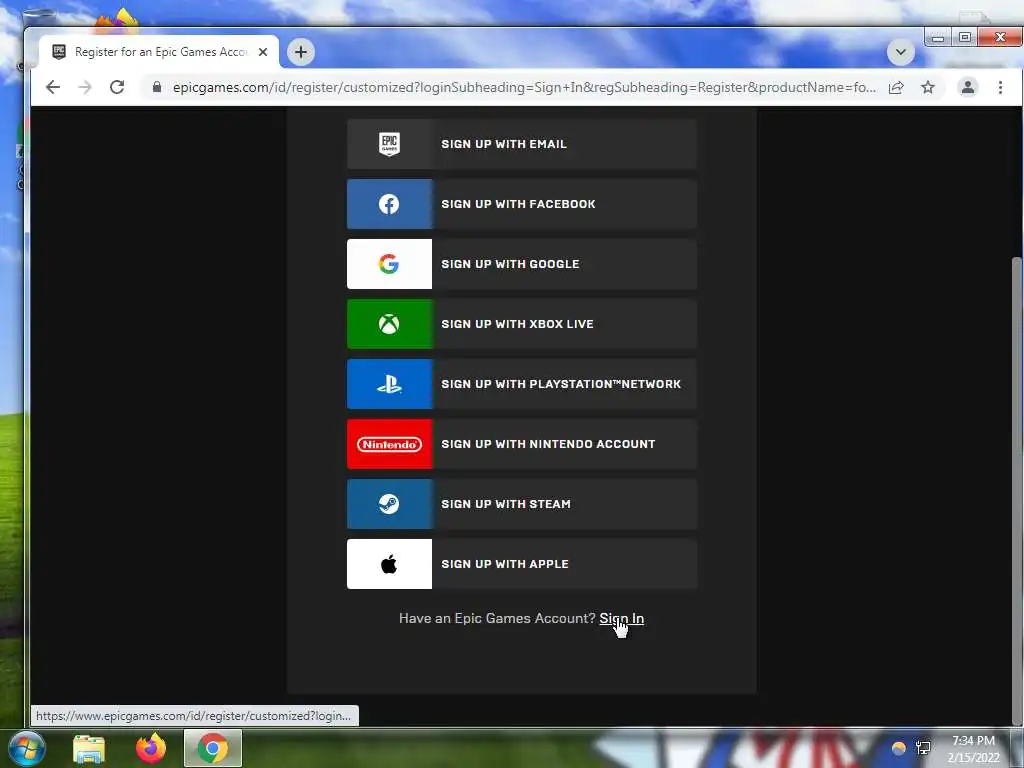
Task: Focus the epicgames.com address bar
Action: [524, 88]
